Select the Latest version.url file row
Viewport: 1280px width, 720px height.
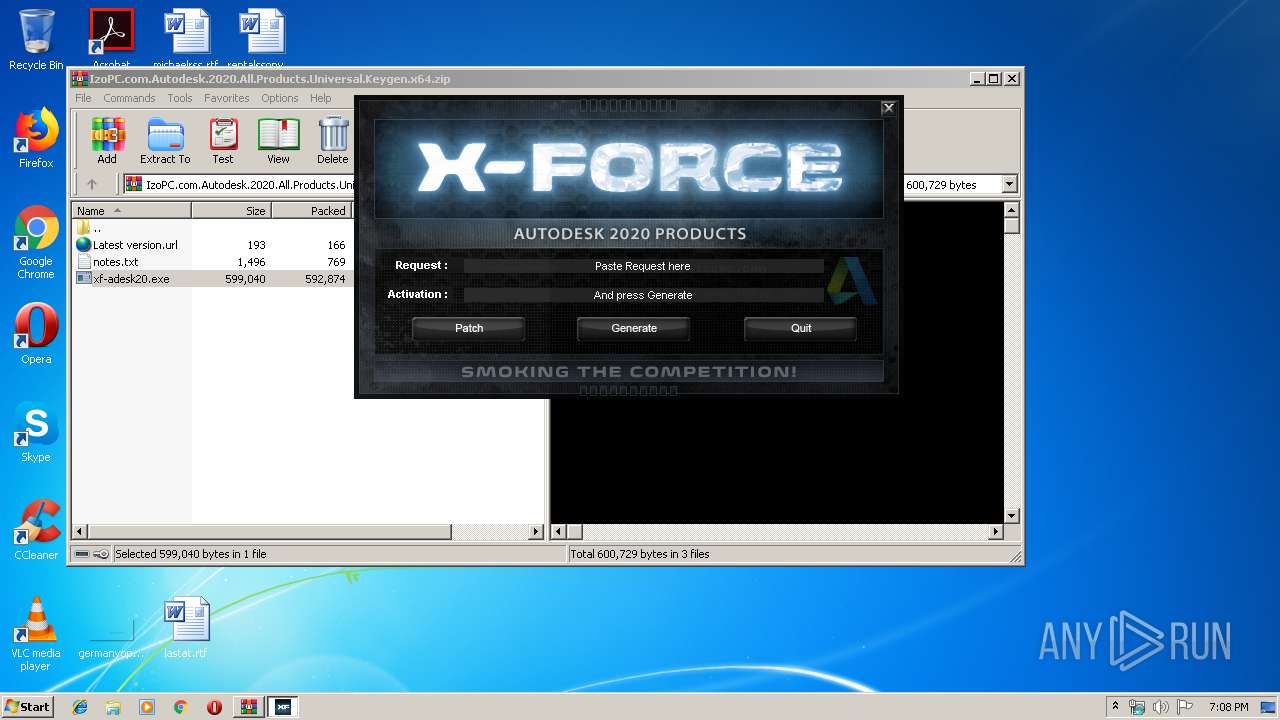211,245
